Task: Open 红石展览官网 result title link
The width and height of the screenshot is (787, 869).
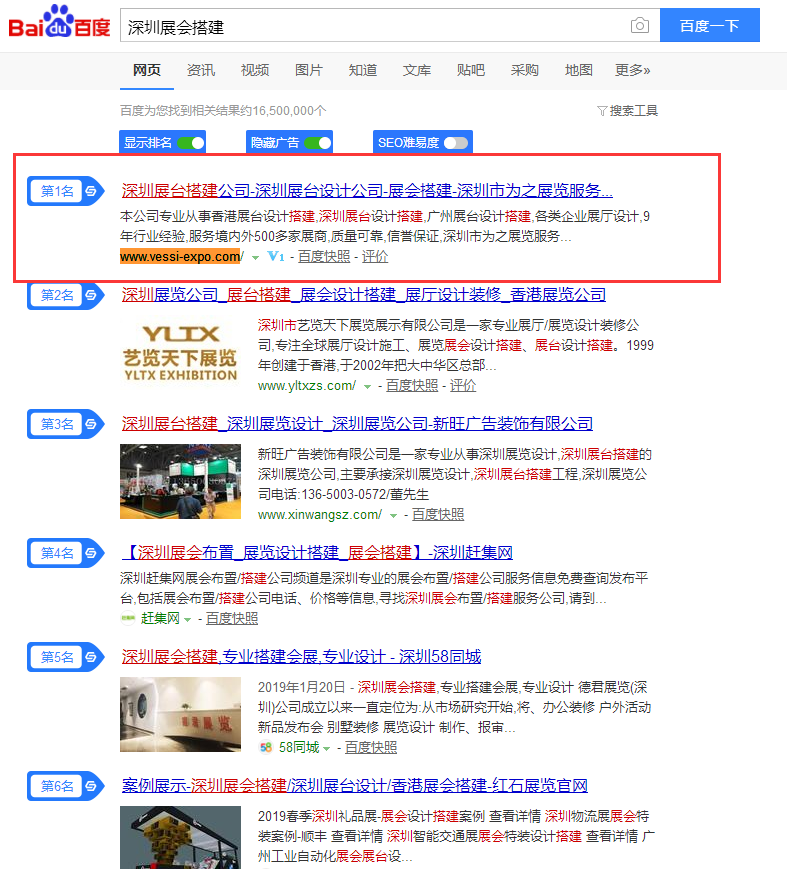Action: 355,785
